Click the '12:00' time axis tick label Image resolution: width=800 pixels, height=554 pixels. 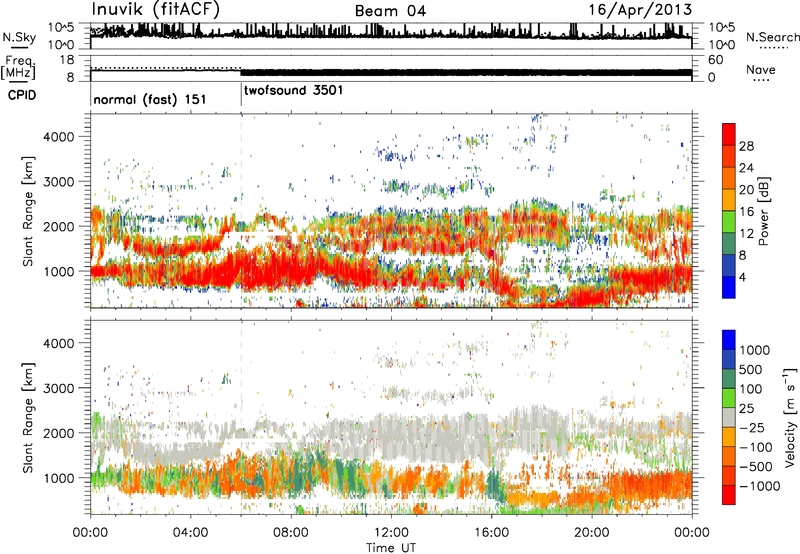(x=391, y=533)
